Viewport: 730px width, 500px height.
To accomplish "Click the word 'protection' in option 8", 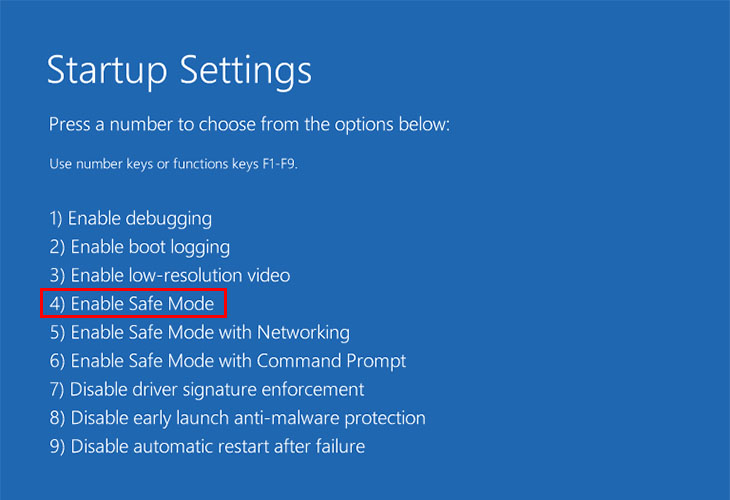I will (x=385, y=419).
